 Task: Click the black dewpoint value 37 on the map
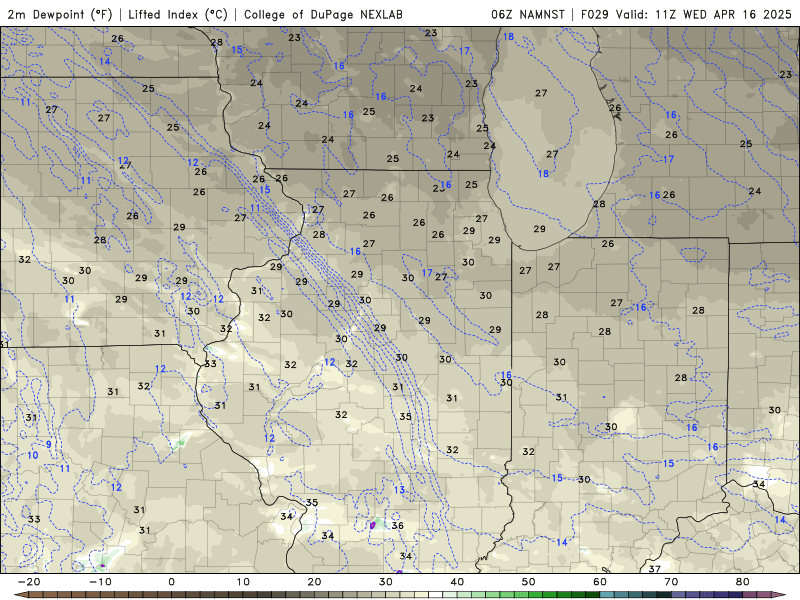coord(654,568)
